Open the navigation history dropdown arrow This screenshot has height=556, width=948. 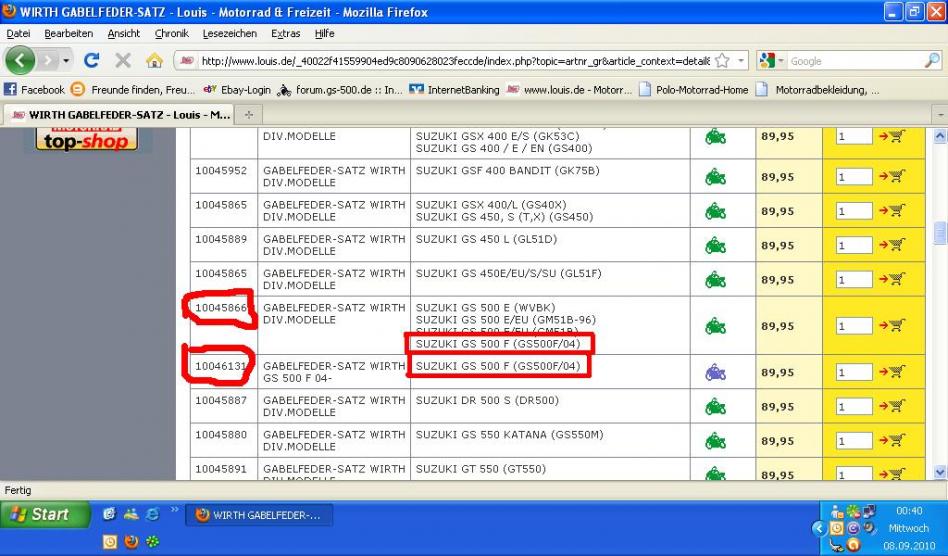65,60
